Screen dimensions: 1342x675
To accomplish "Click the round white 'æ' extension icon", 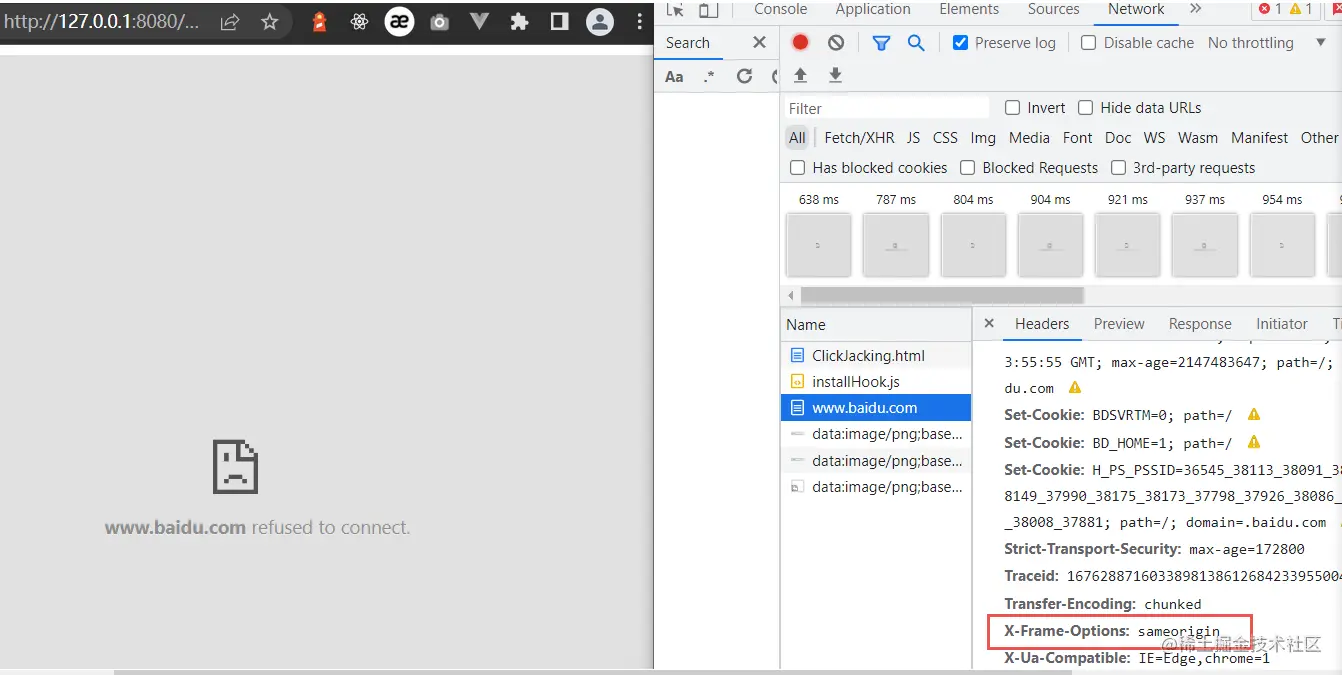I will click(x=400, y=21).
